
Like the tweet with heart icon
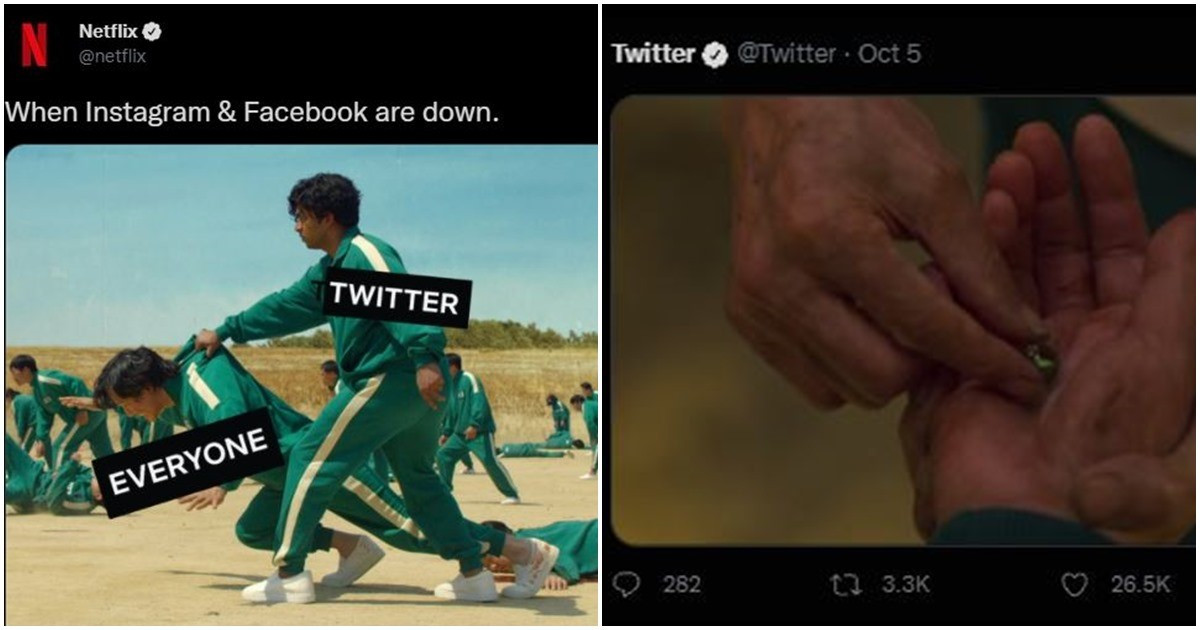click(x=1074, y=586)
